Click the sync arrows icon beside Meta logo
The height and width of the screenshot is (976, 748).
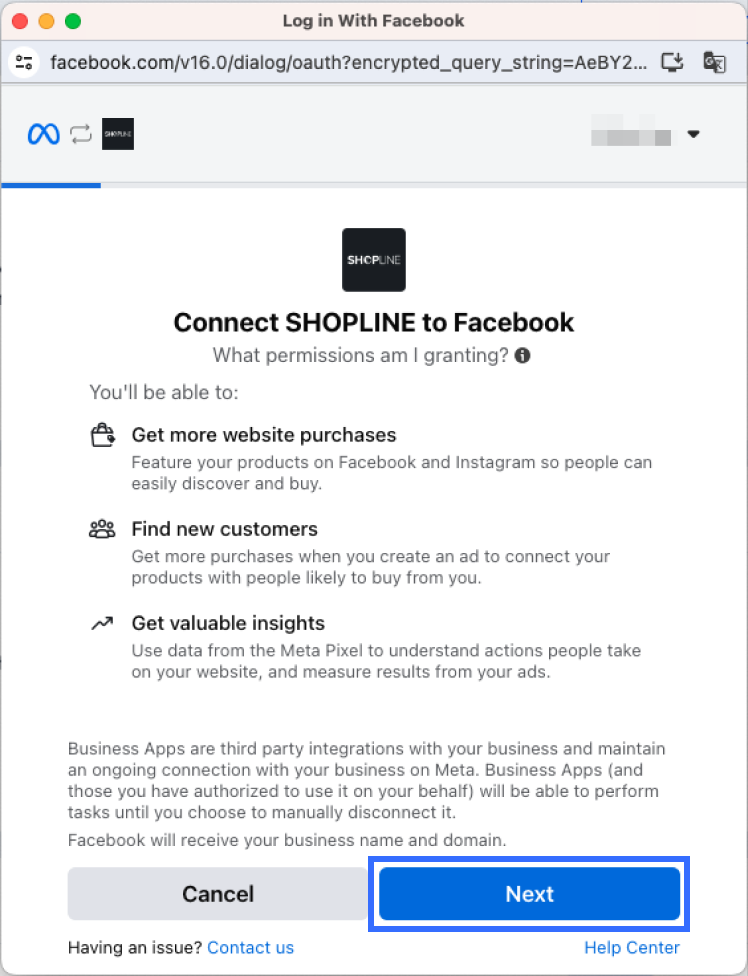click(81, 134)
